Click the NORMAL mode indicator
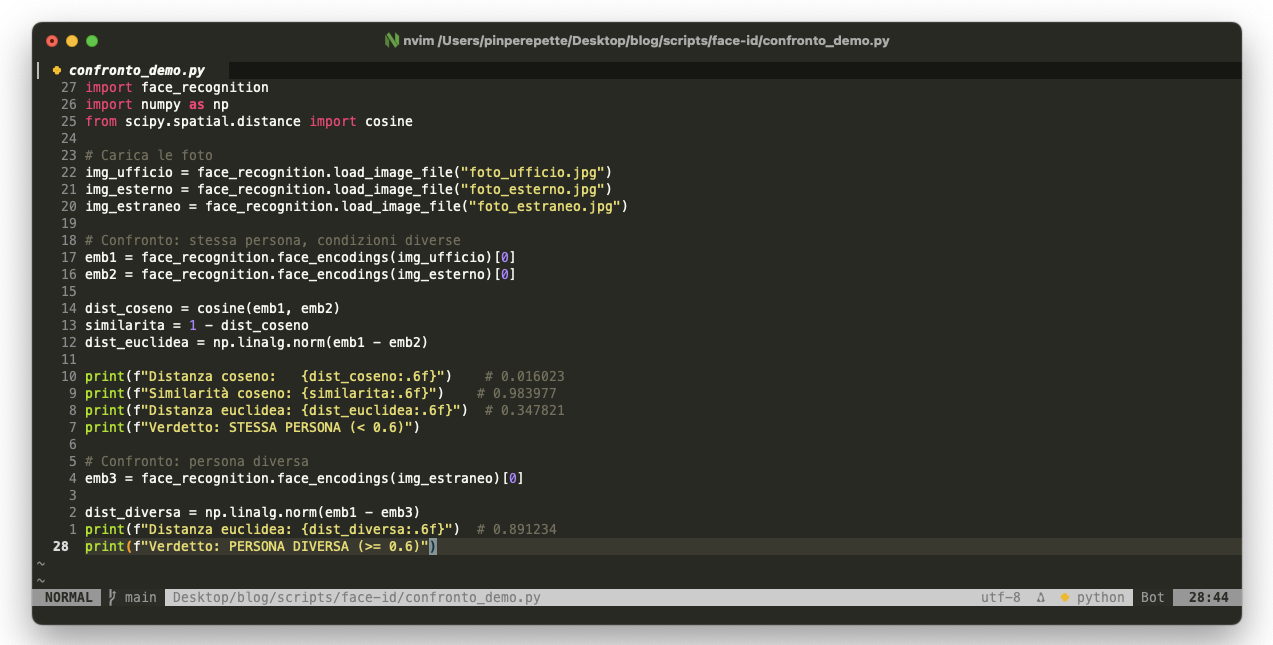 pyautogui.click(x=68, y=597)
